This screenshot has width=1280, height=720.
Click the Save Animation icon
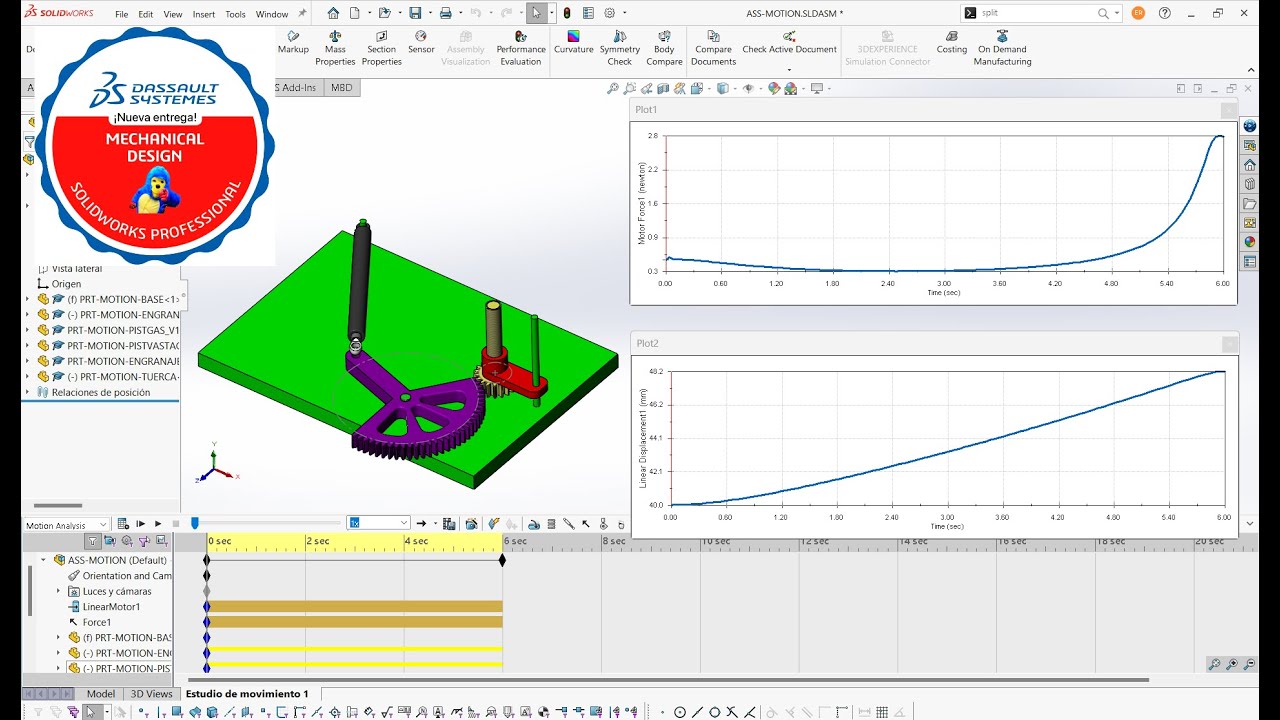point(449,524)
